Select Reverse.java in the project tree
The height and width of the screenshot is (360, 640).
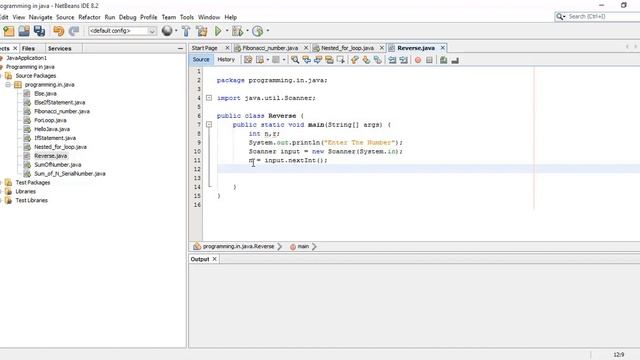51,156
